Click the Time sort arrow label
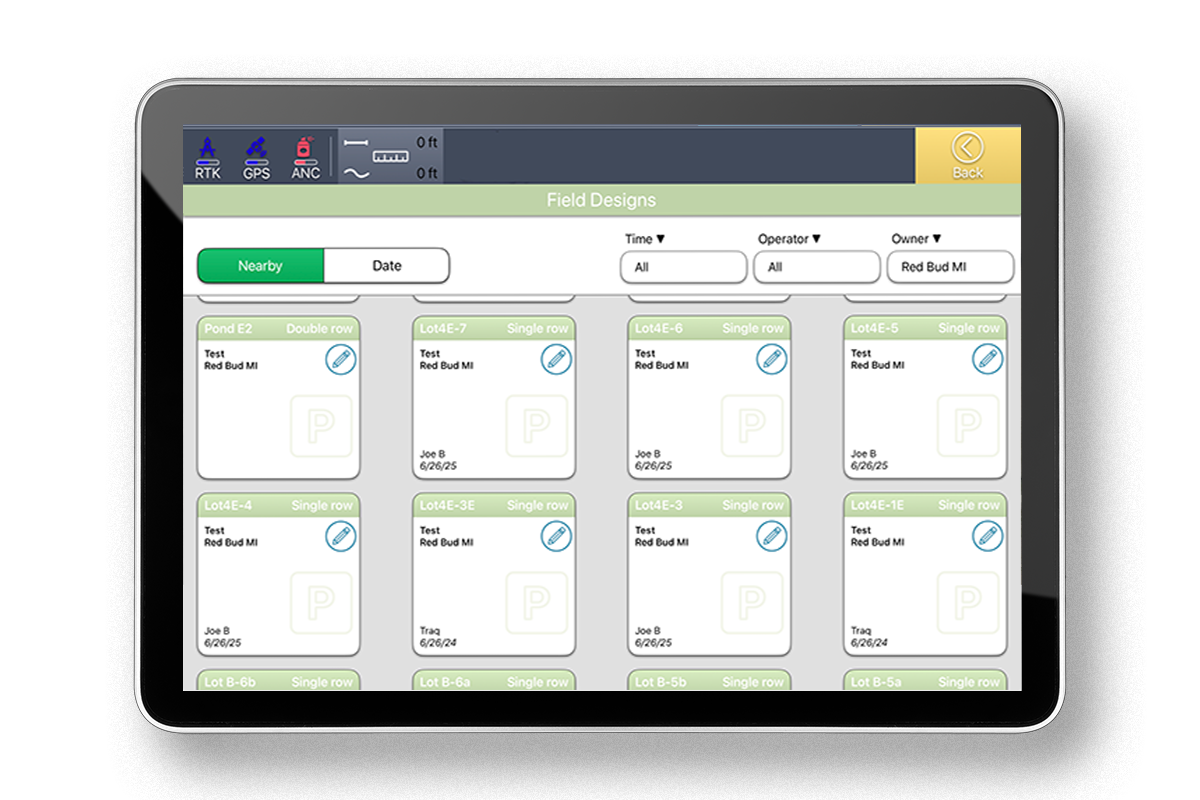 pyautogui.click(x=645, y=239)
